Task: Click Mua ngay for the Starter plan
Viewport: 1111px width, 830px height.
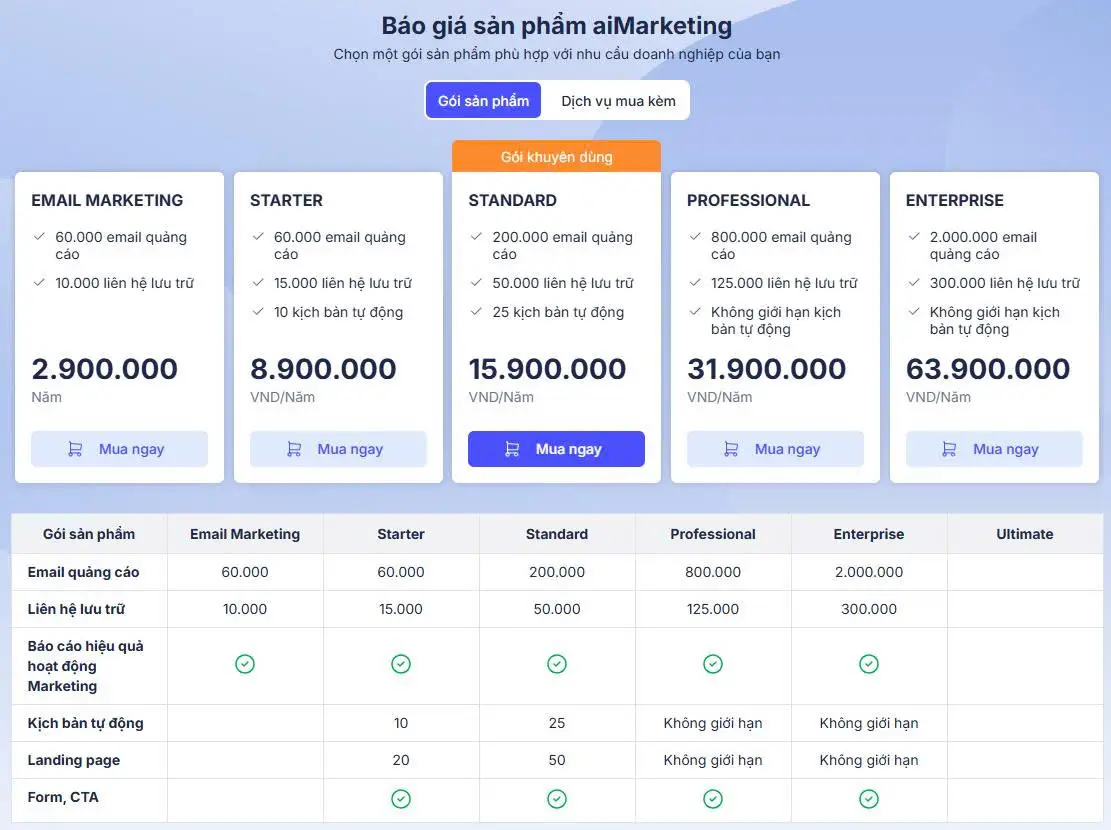Action: [x=338, y=449]
